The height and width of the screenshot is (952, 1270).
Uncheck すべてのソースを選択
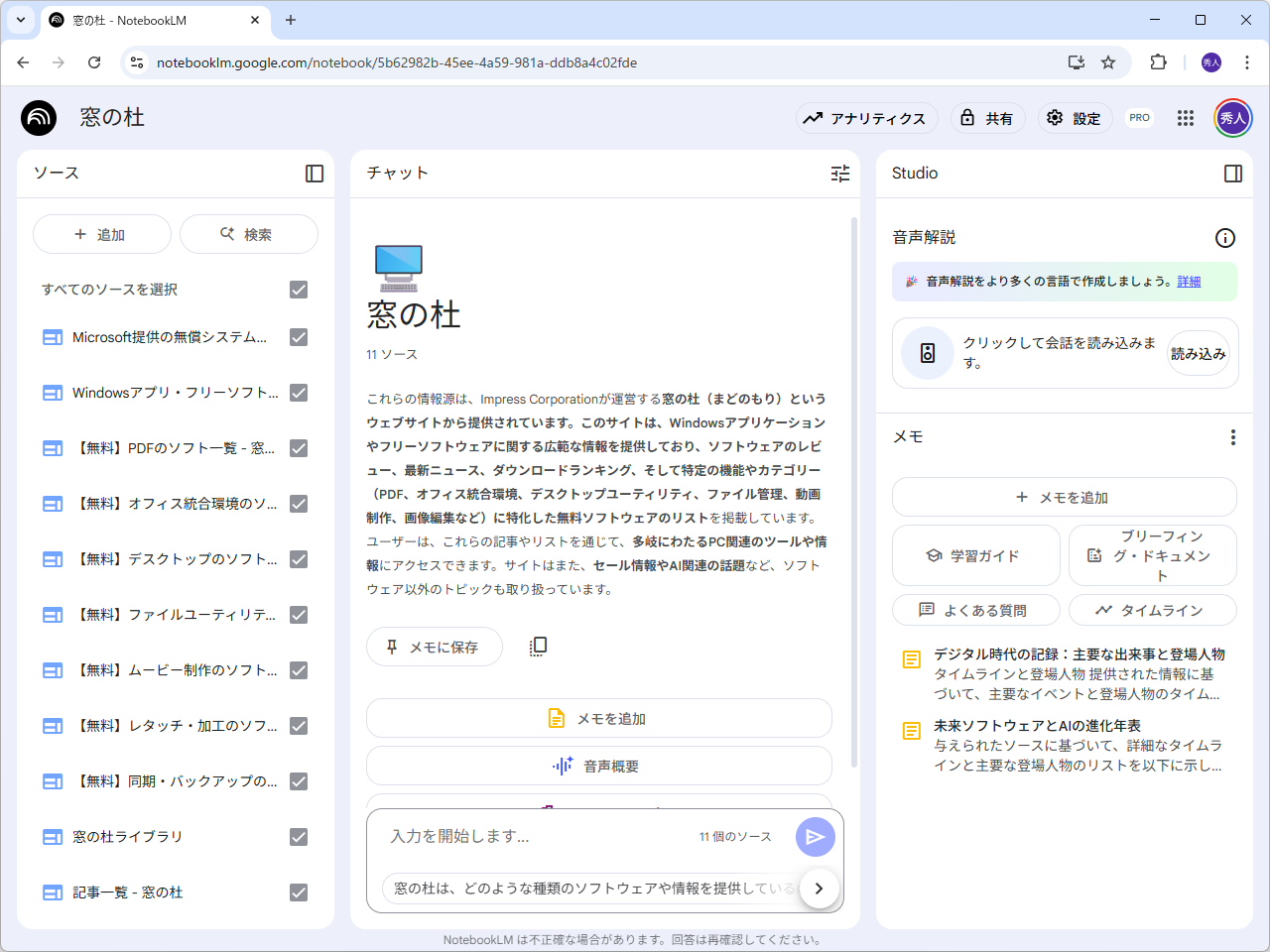coord(299,289)
